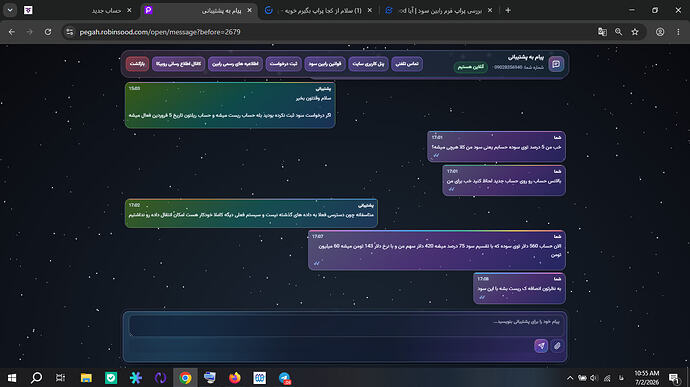Open the notification center icon
Screen dimensions: 690x387
pyautogui.click(x=674, y=378)
